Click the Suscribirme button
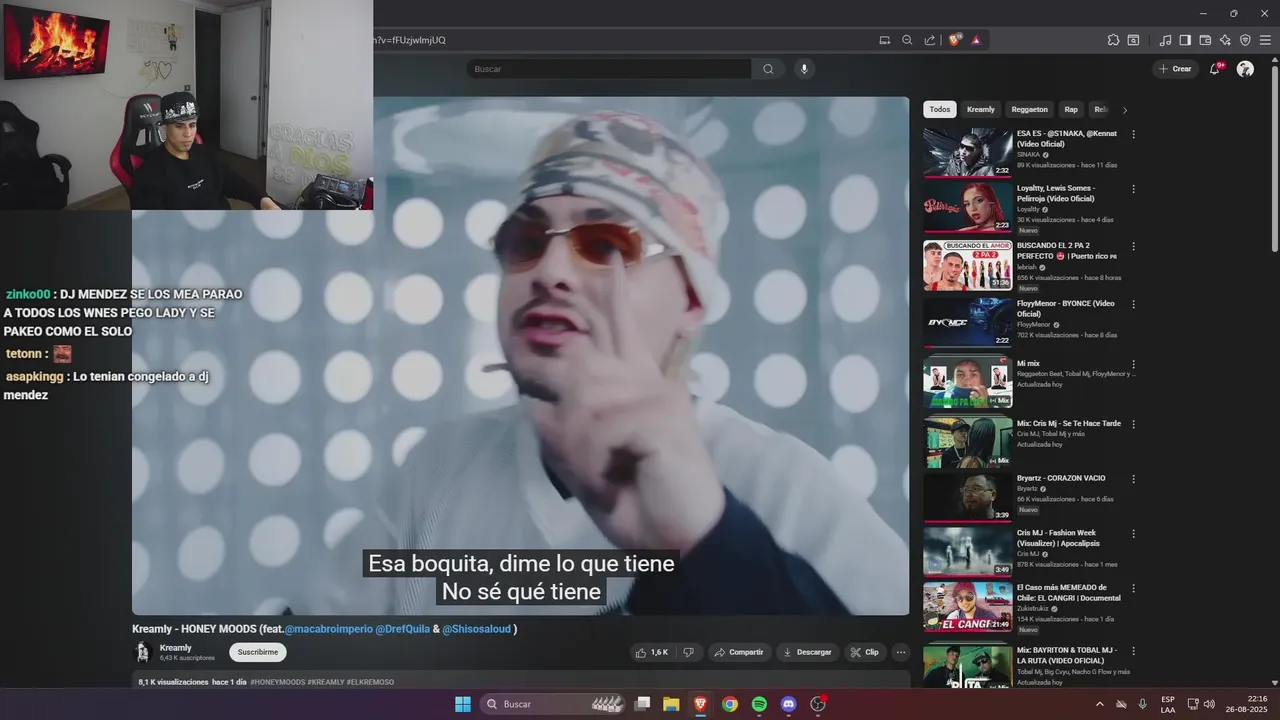This screenshot has width=1280, height=720. click(x=258, y=652)
